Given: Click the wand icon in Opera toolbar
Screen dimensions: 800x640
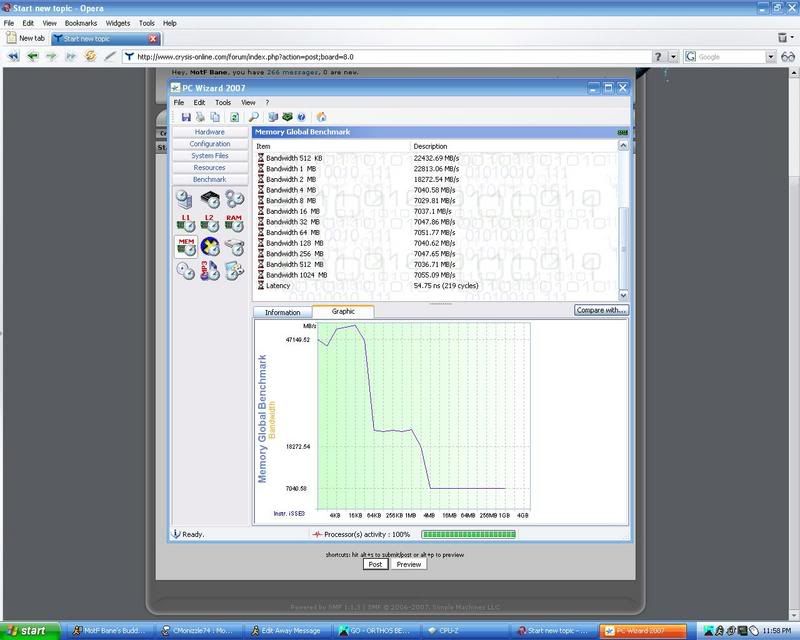Looking at the screenshot, I should click(x=110, y=56).
